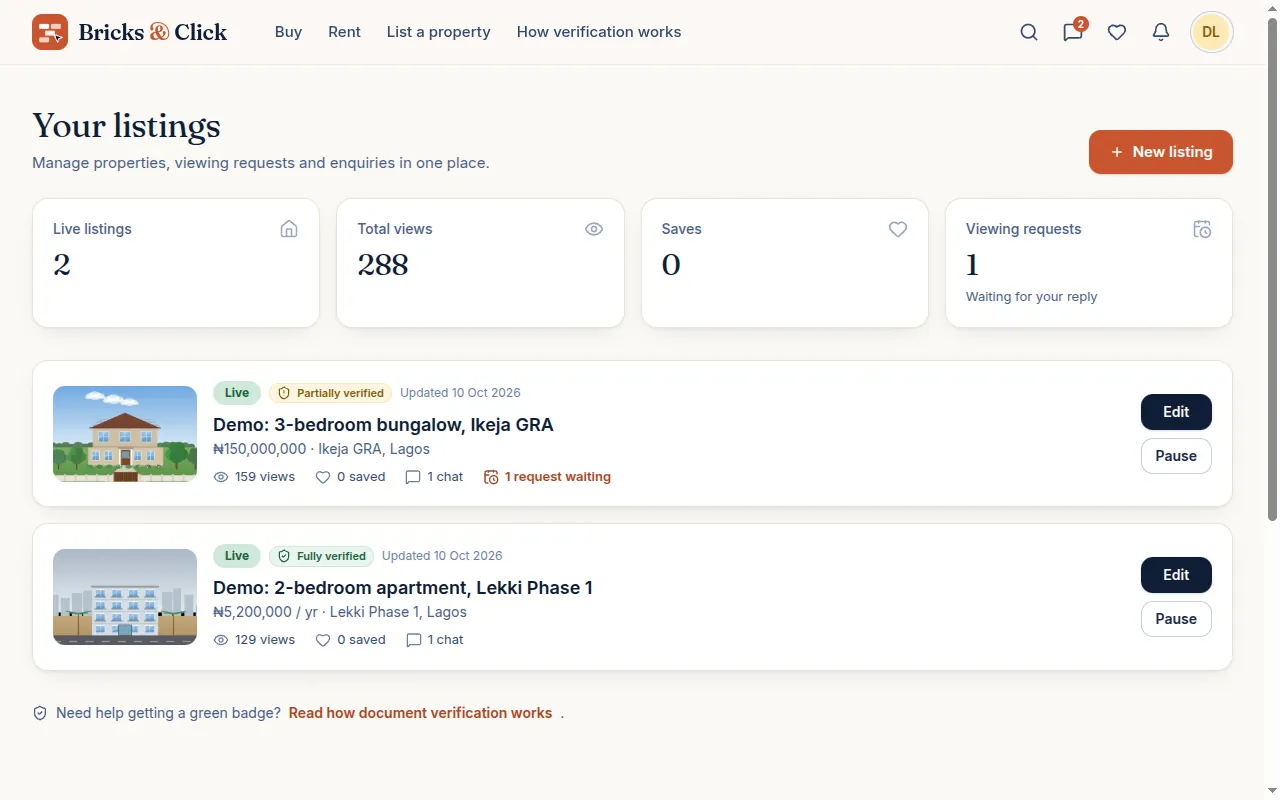Click the Partially verified badge
The width and height of the screenshot is (1280, 800).
pos(330,393)
